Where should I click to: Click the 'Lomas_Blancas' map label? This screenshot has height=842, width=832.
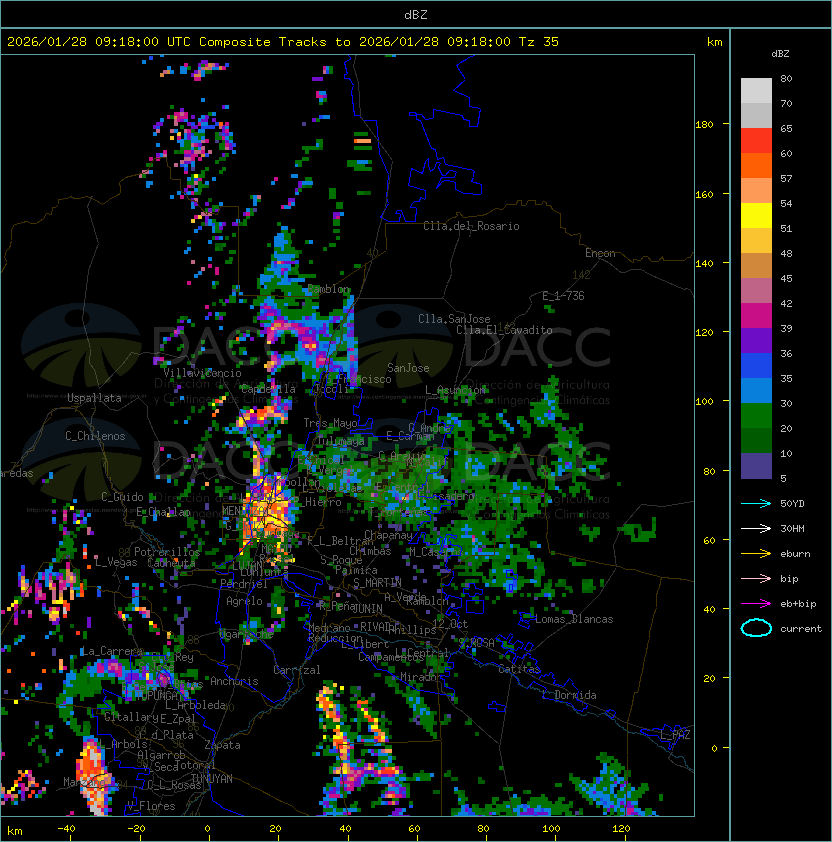pos(574,619)
